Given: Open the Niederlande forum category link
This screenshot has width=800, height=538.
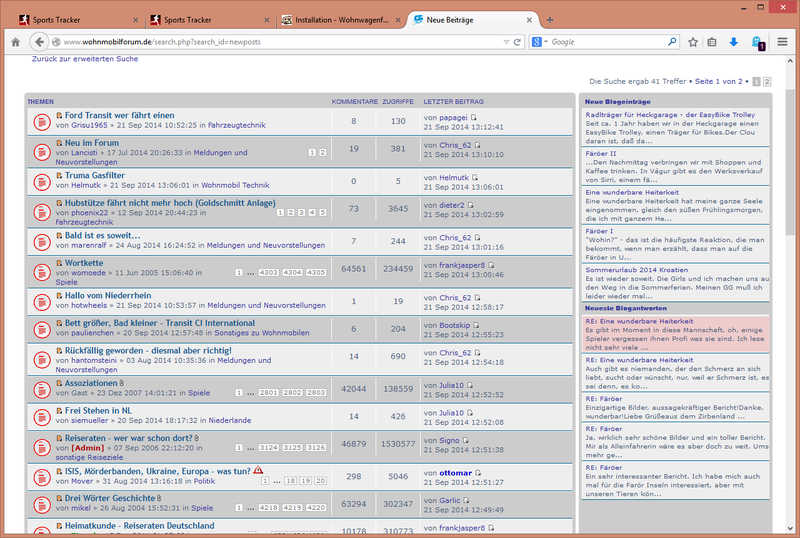Looking at the screenshot, I should 230,421.
